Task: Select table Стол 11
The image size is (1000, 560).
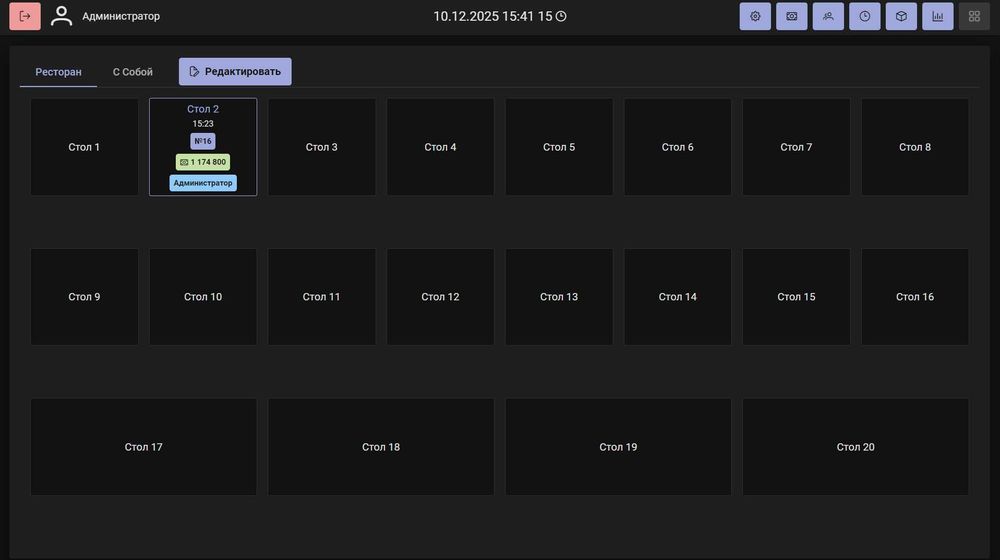Action: (321, 297)
